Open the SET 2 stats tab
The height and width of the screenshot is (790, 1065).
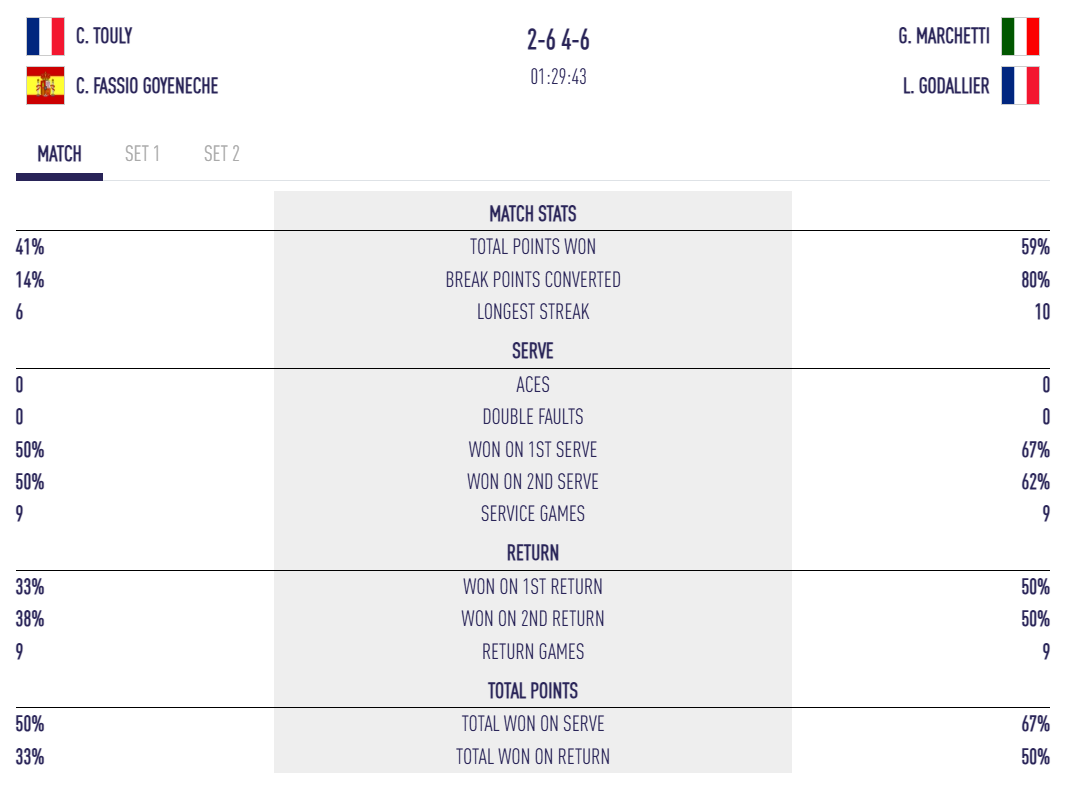coord(221,154)
